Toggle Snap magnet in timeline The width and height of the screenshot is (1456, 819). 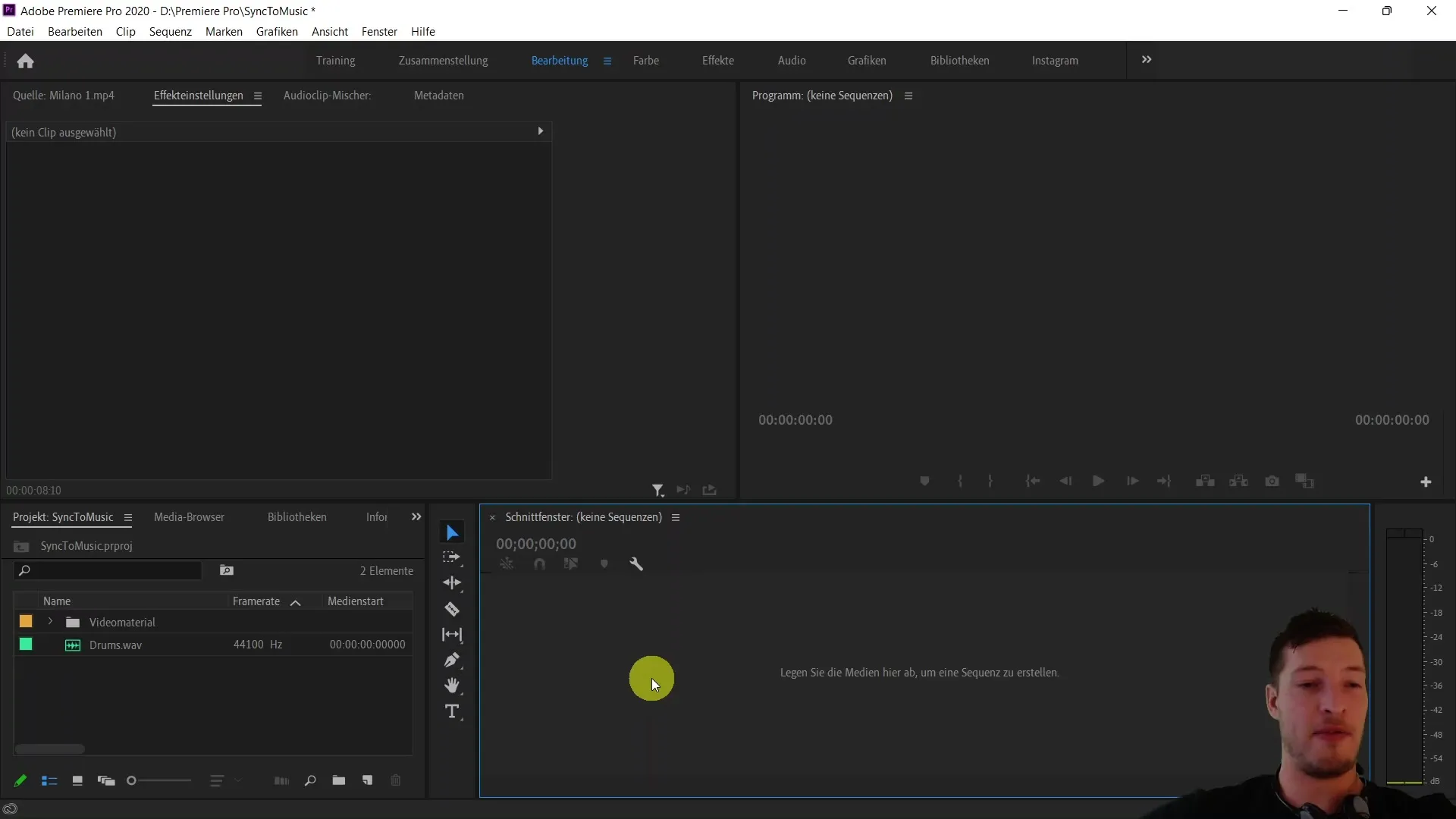(539, 563)
